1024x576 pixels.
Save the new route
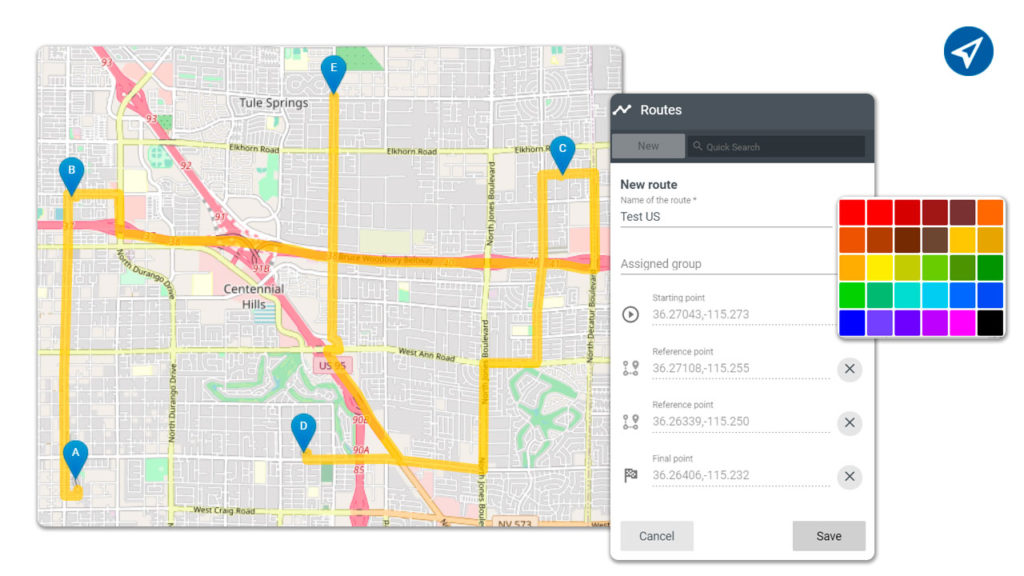(829, 536)
